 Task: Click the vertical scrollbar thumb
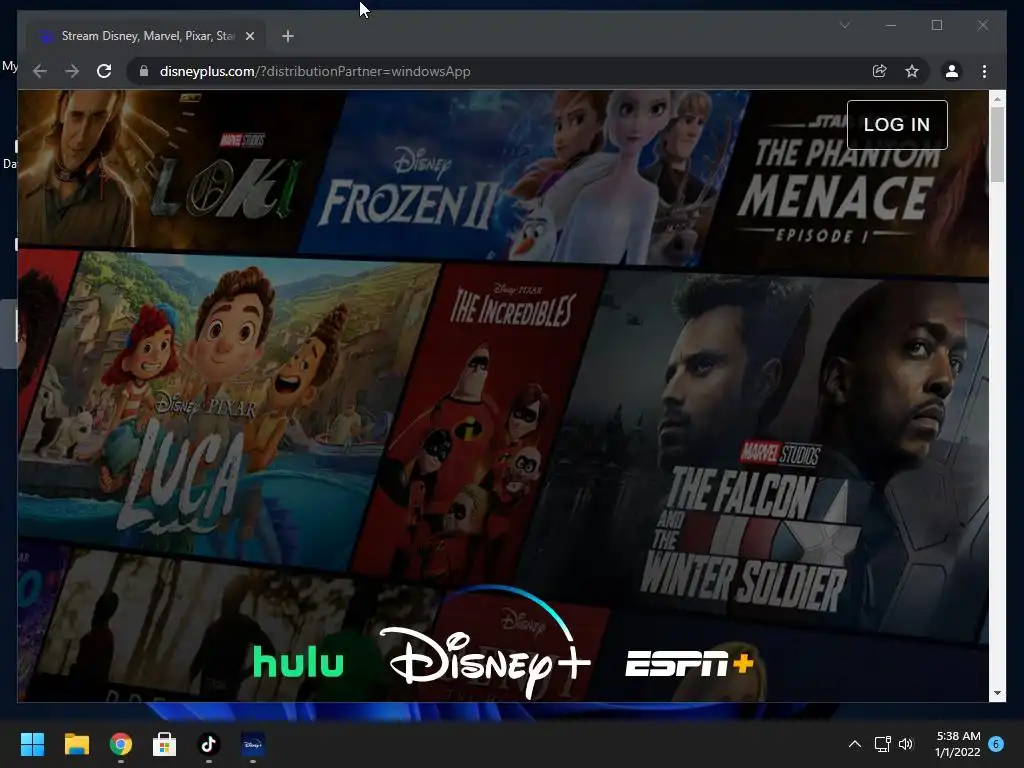997,145
